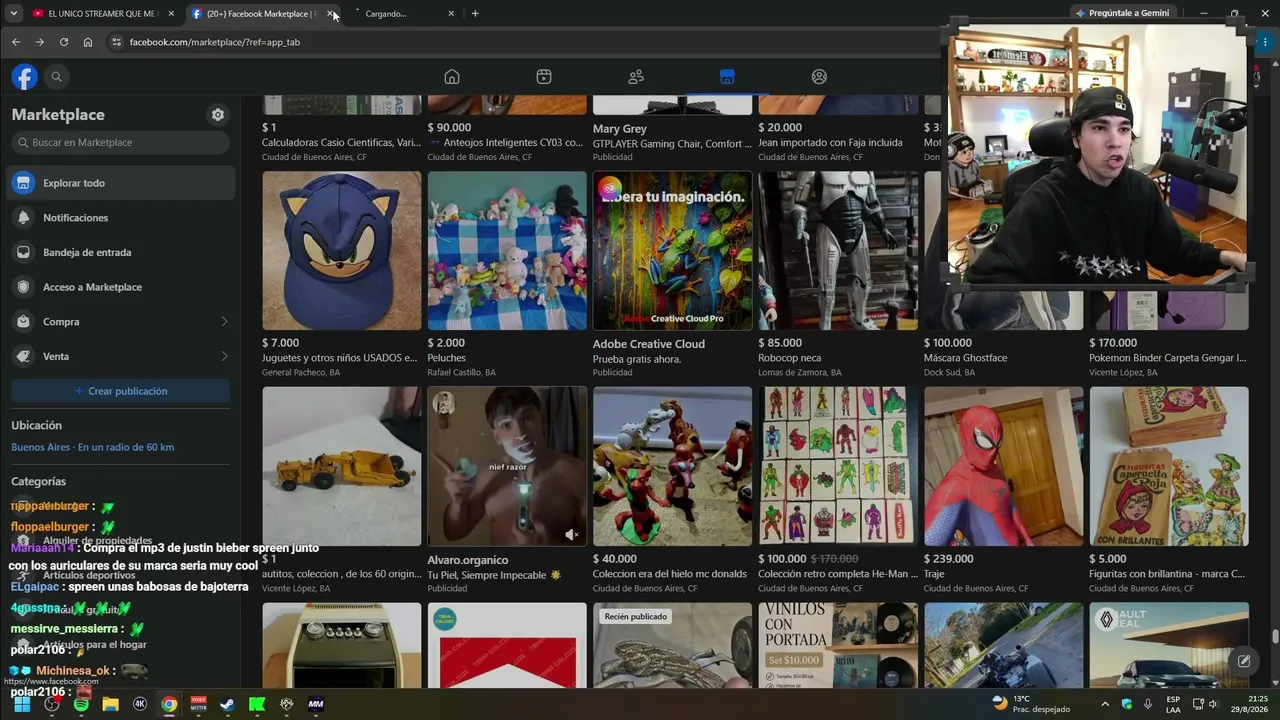This screenshot has height=720, width=1280.
Task: Go forward with the browser forward arrow
Action: [40, 42]
